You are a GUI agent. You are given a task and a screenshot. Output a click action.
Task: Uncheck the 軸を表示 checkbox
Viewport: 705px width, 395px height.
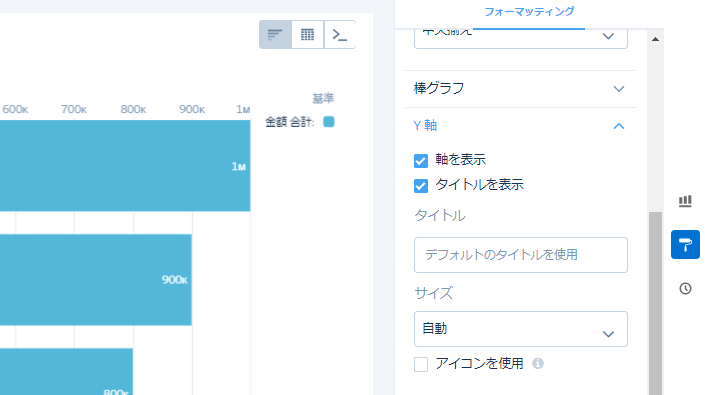[421, 160]
